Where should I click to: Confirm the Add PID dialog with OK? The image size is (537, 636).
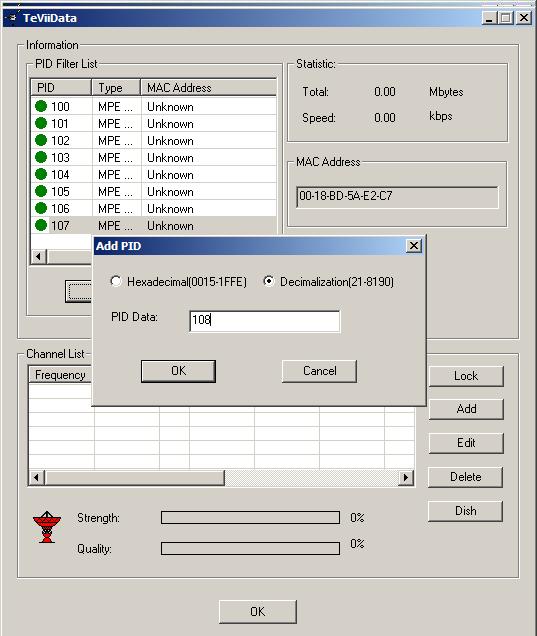[x=178, y=371]
